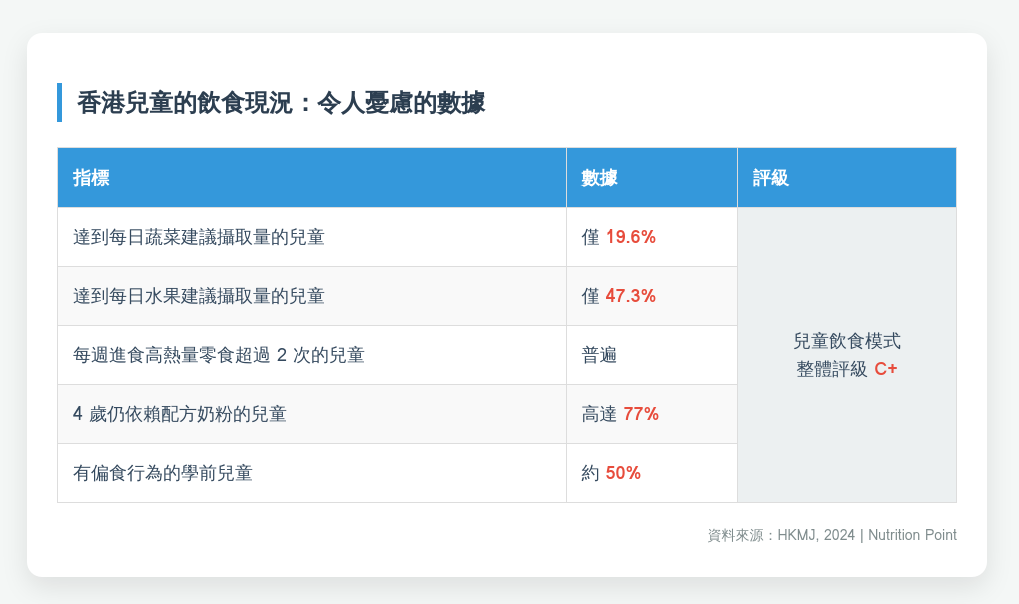Image resolution: width=1019 pixels, height=604 pixels.
Task: Click the title 香港兒童的飲食現況
Action: tap(280, 103)
